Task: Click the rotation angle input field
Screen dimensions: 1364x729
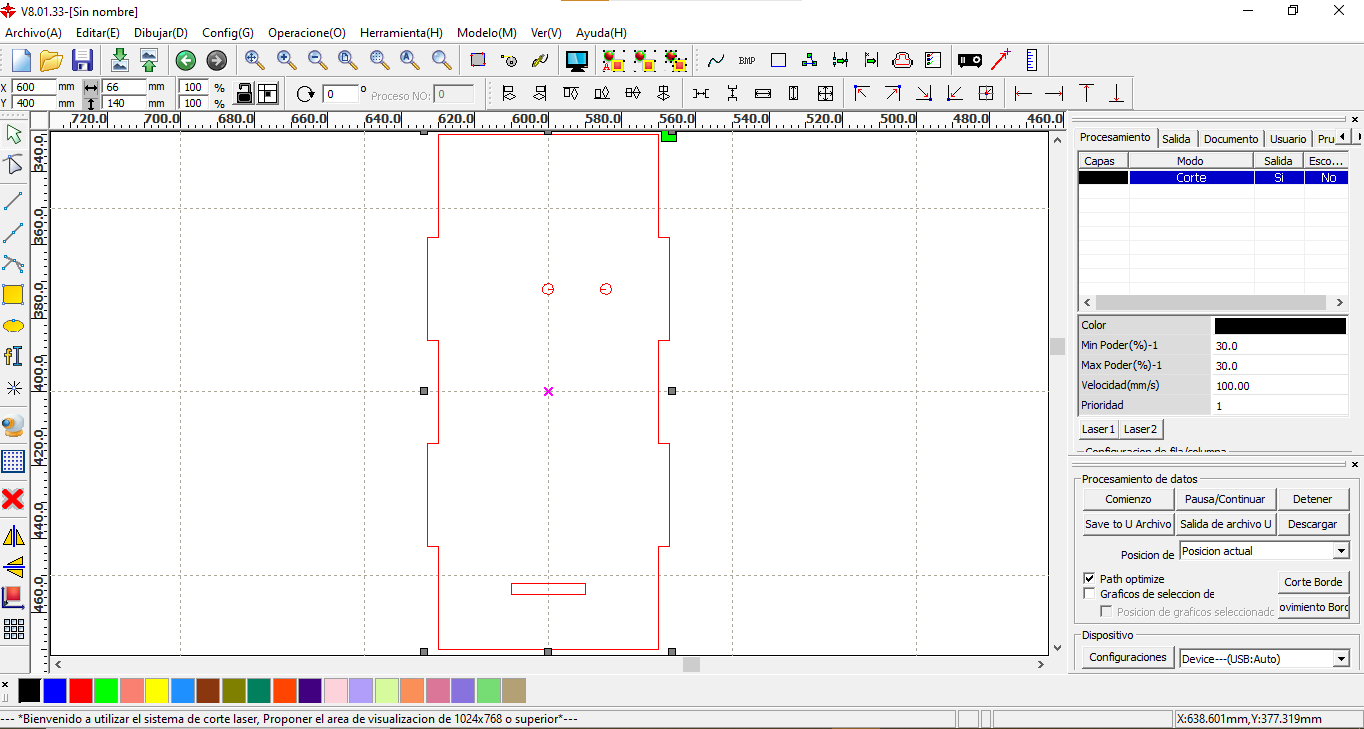Action: coord(341,94)
